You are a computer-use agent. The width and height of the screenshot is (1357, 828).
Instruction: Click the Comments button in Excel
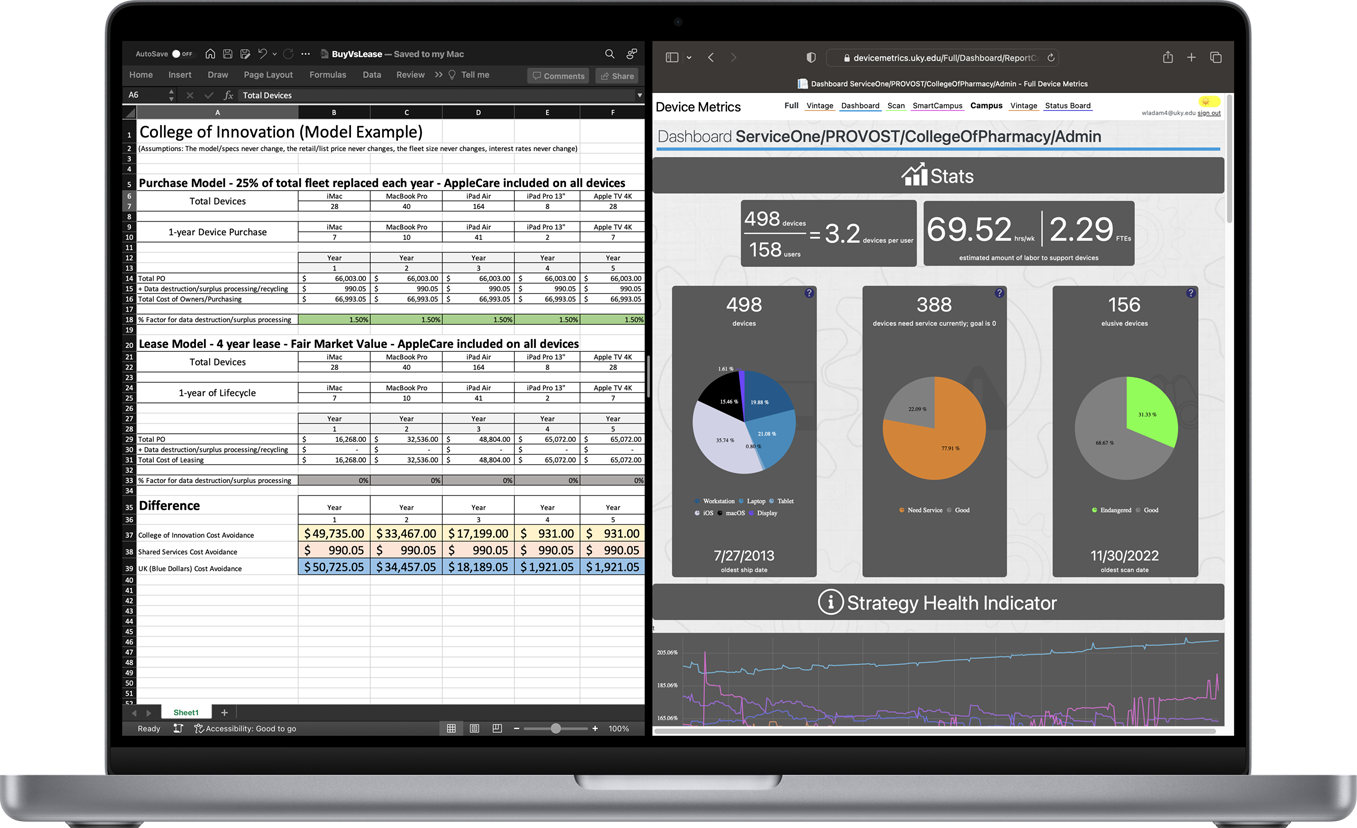(558, 76)
